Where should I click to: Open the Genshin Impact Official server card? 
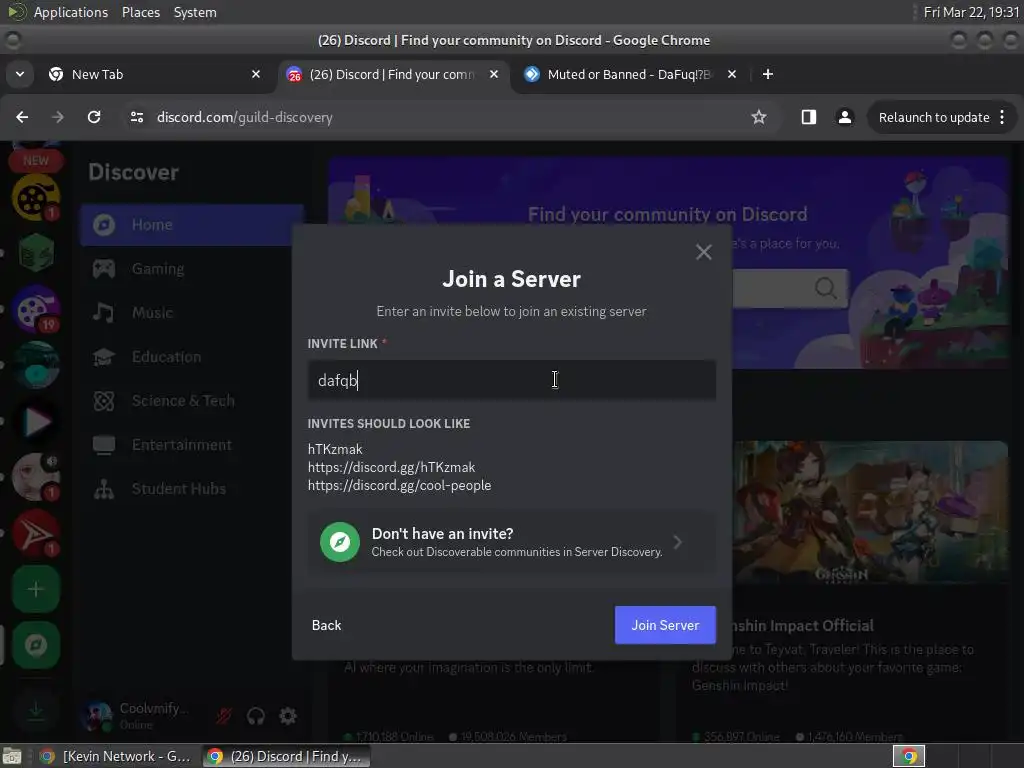pos(842,591)
